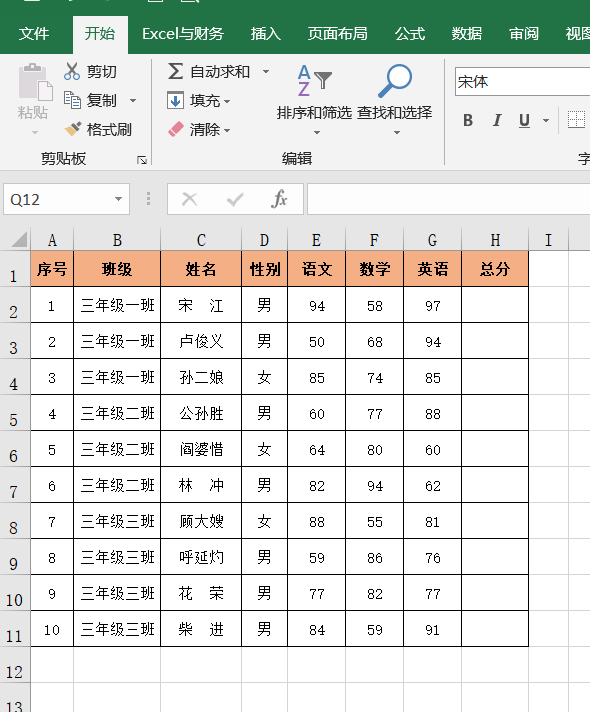Select column C header
Image resolution: width=590 pixels, height=712 pixels.
point(201,239)
